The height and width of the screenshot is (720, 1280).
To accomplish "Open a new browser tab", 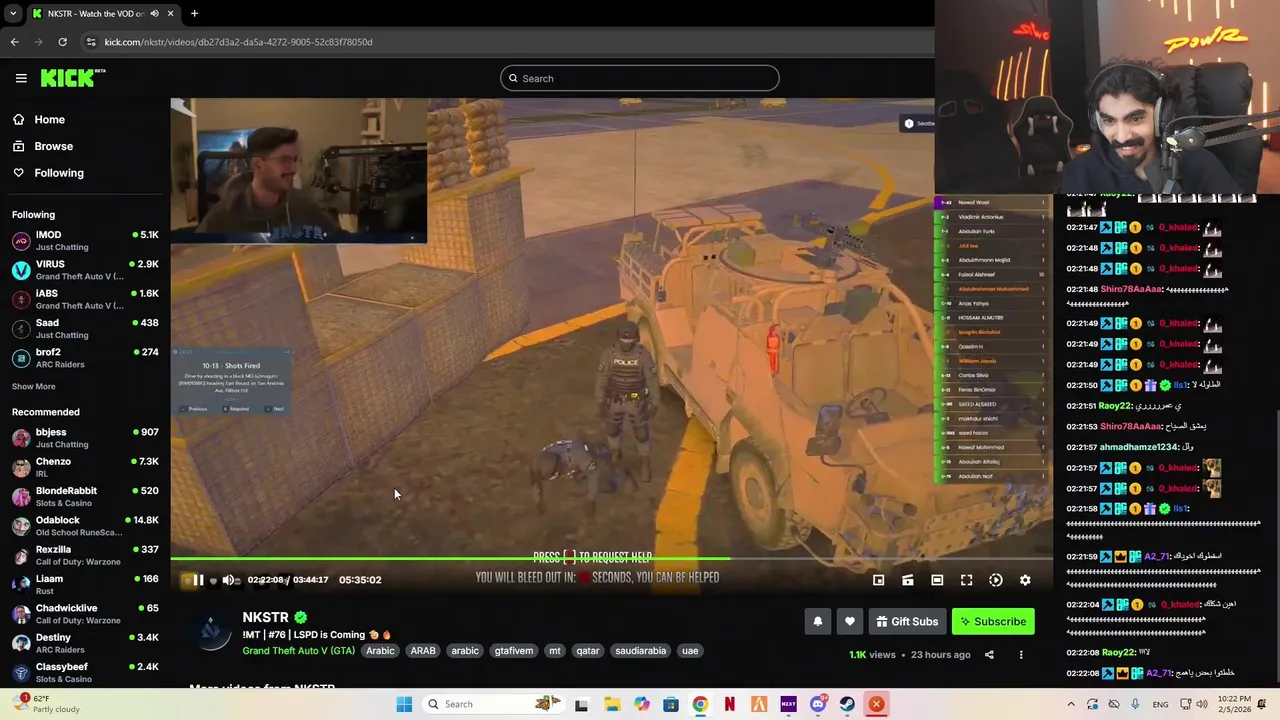I will (x=194, y=14).
